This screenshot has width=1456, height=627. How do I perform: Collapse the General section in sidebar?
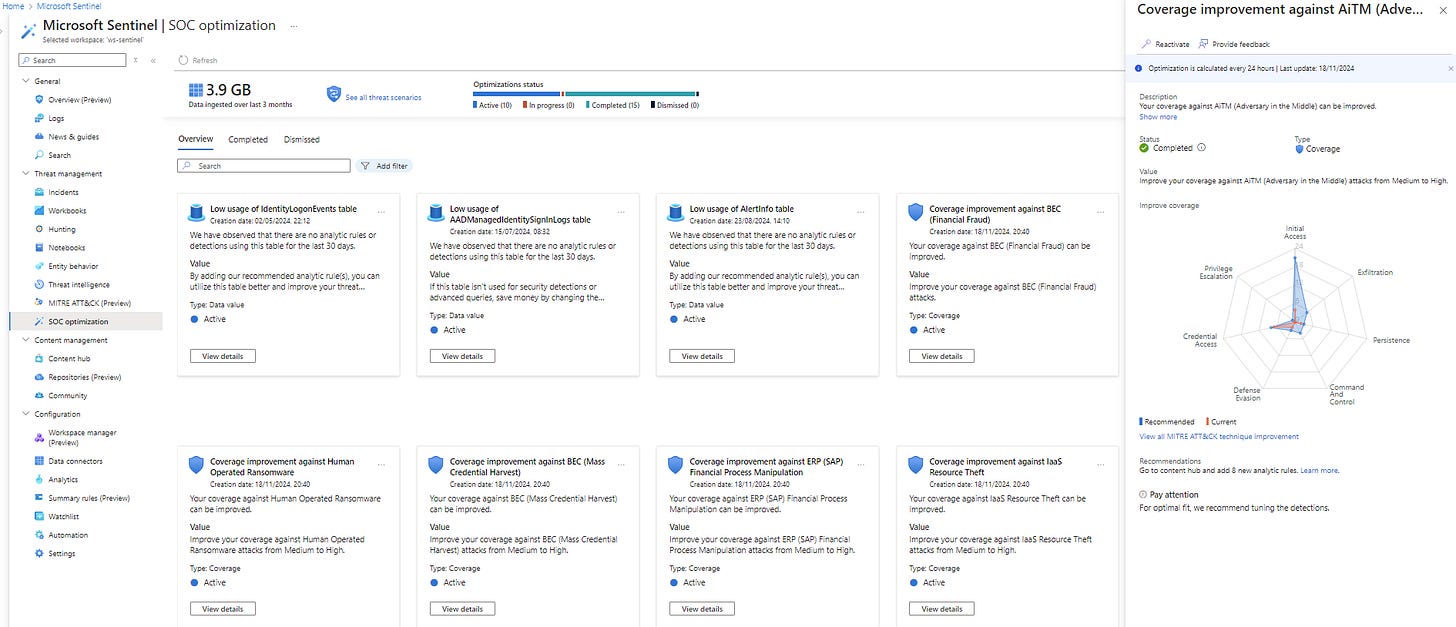click(x=26, y=81)
